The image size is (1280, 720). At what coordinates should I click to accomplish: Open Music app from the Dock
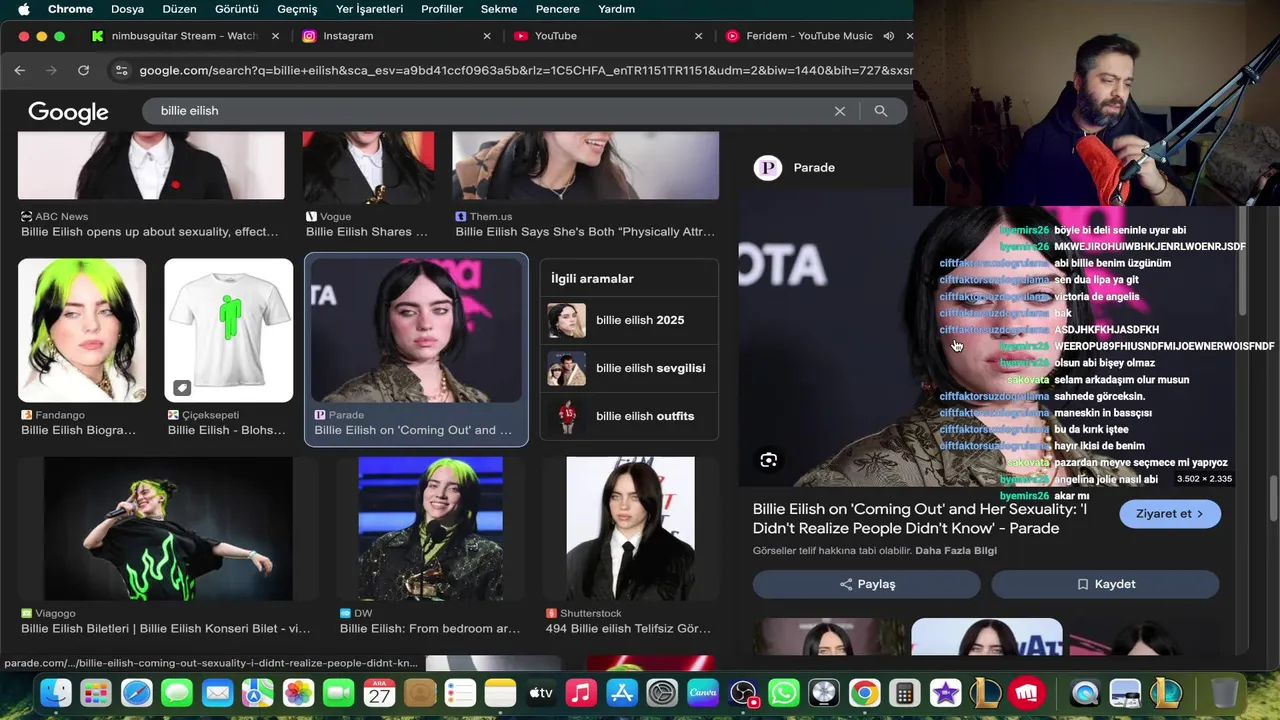[581, 692]
